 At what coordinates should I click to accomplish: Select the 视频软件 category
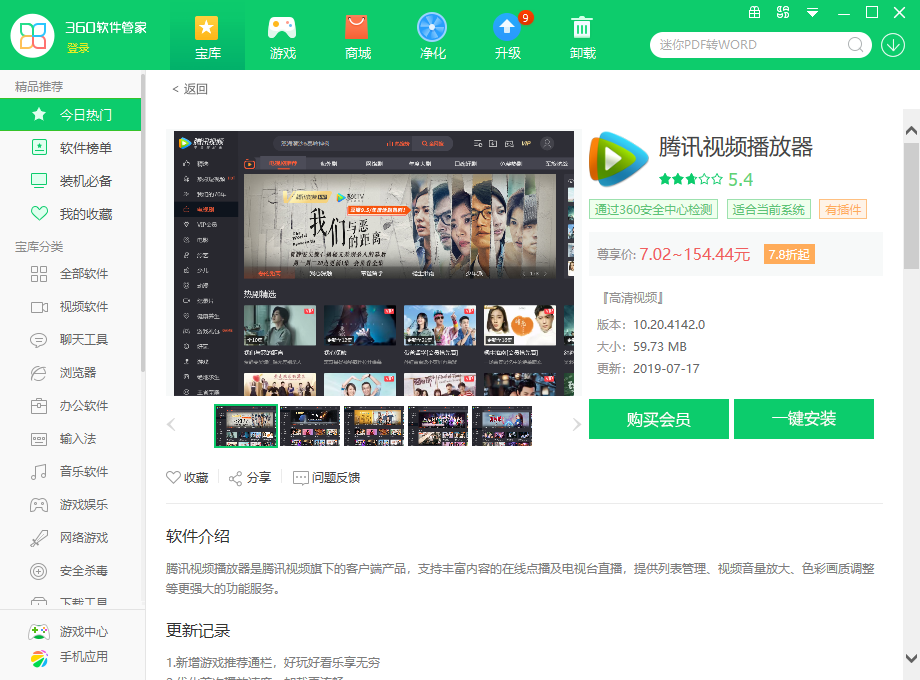[70, 306]
